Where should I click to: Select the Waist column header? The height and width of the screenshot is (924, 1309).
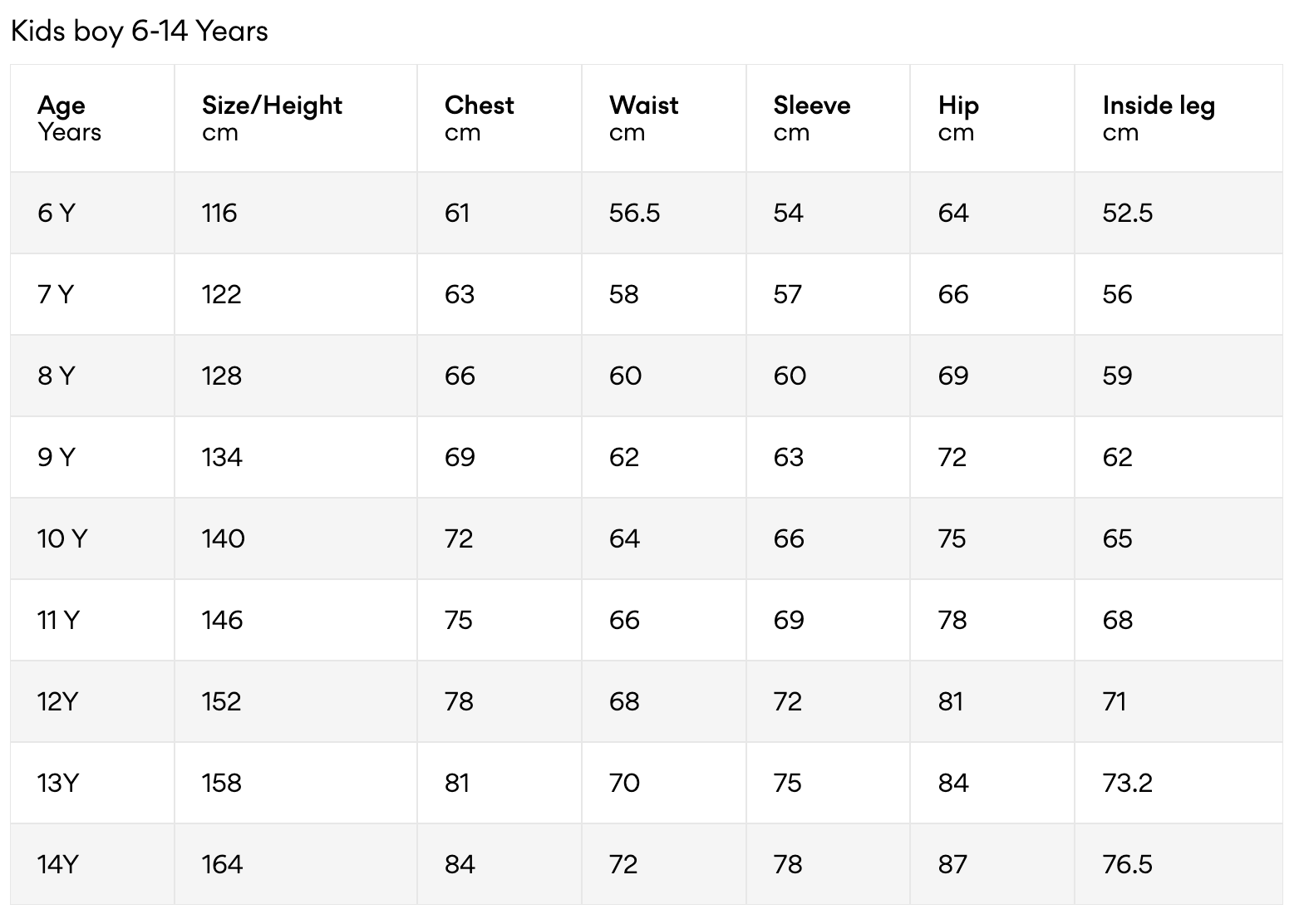click(x=643, y=118)
